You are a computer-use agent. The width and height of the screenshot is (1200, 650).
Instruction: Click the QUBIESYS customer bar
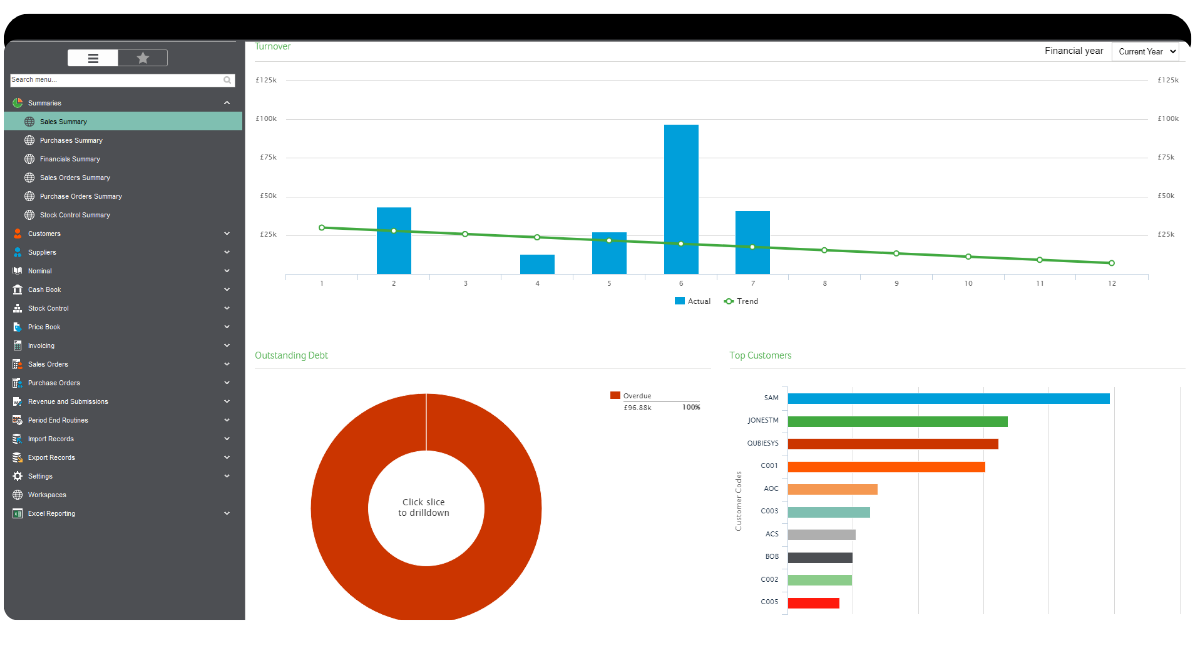[x=893, y=444]
